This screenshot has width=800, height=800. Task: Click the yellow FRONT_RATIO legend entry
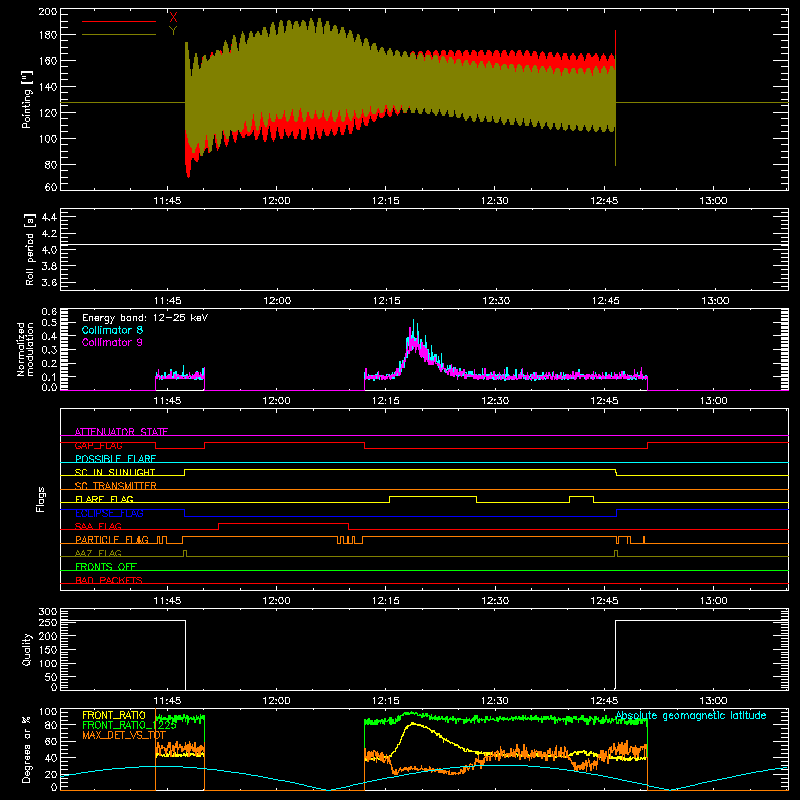click(x=114, y=715)
